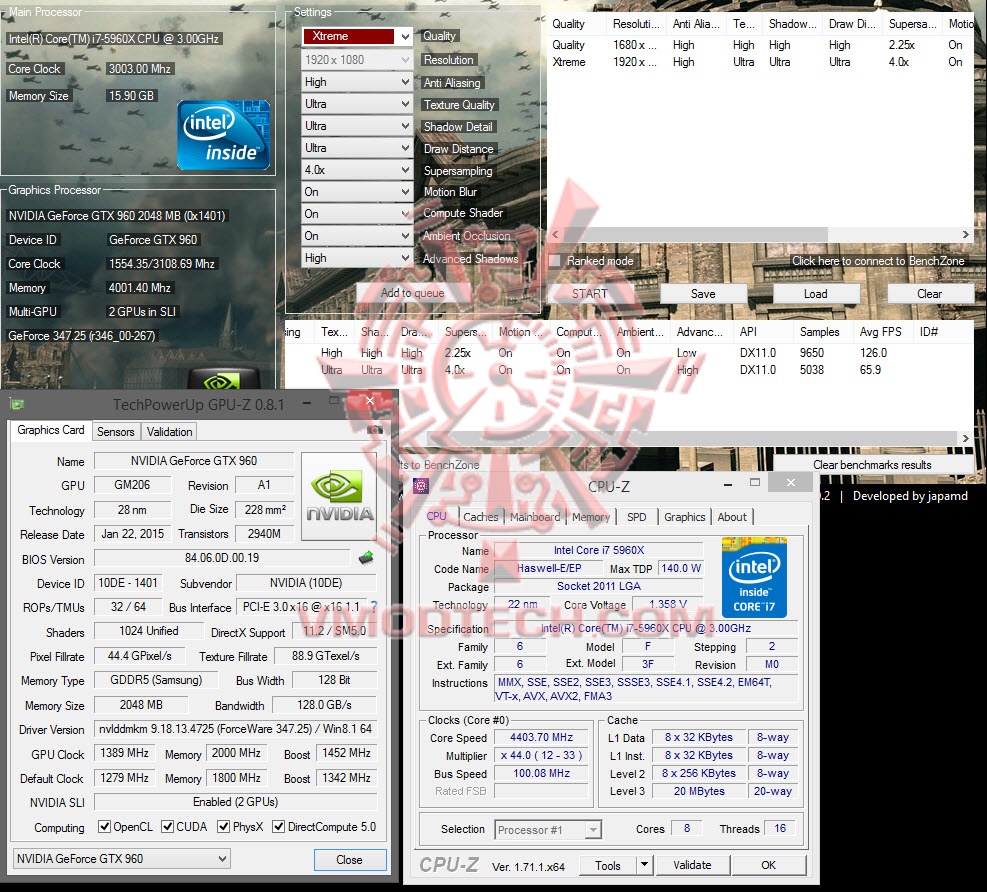The image size is (987, 892).
Task: Click the Clear button
Action: point(929,293)
